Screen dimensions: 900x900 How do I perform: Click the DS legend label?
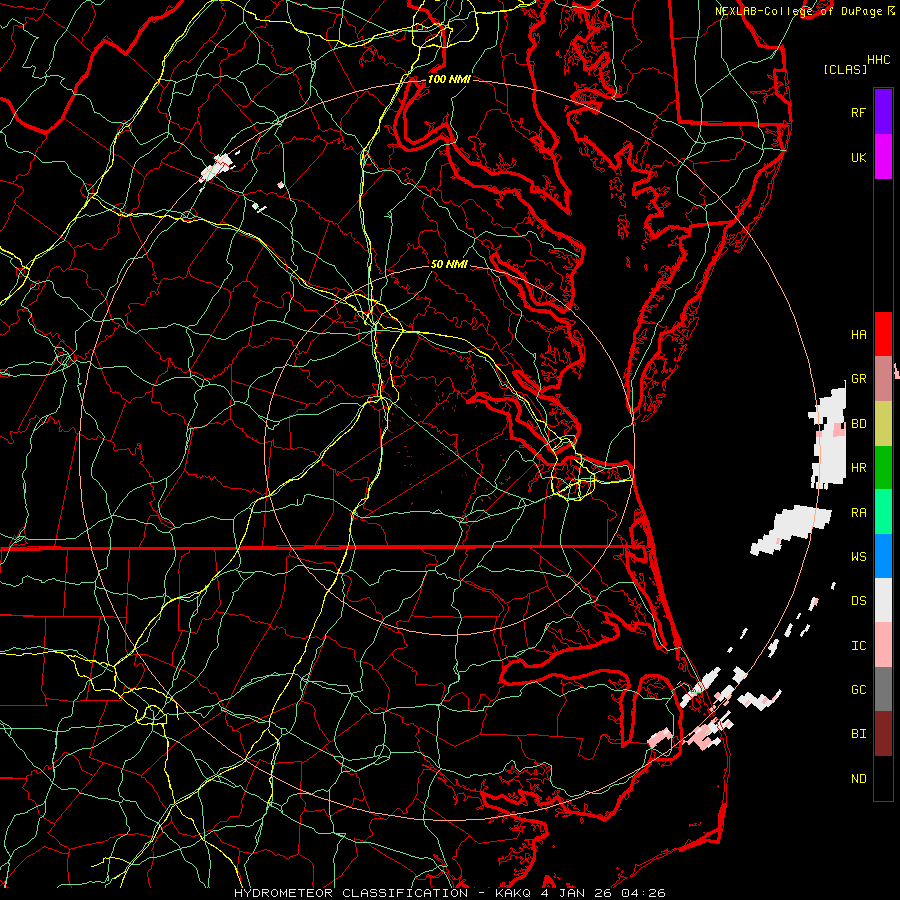tap(858, 601)
